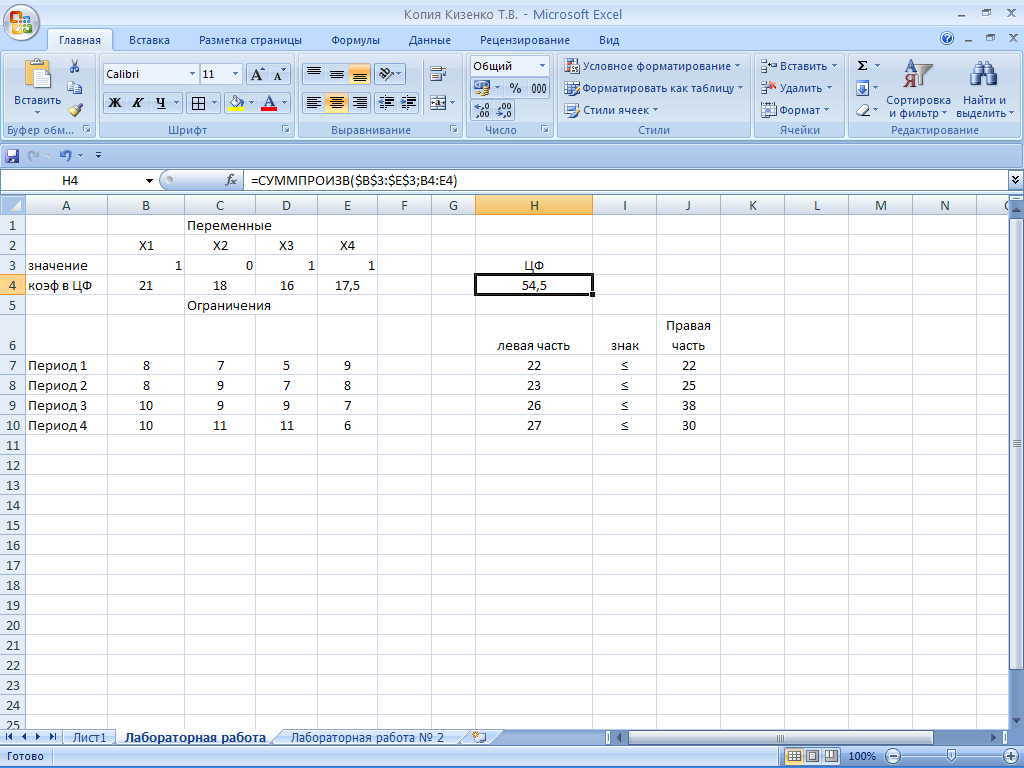Click the Paste clipboard icon
Screen dimensions: 1024x768
click(37, 74)
